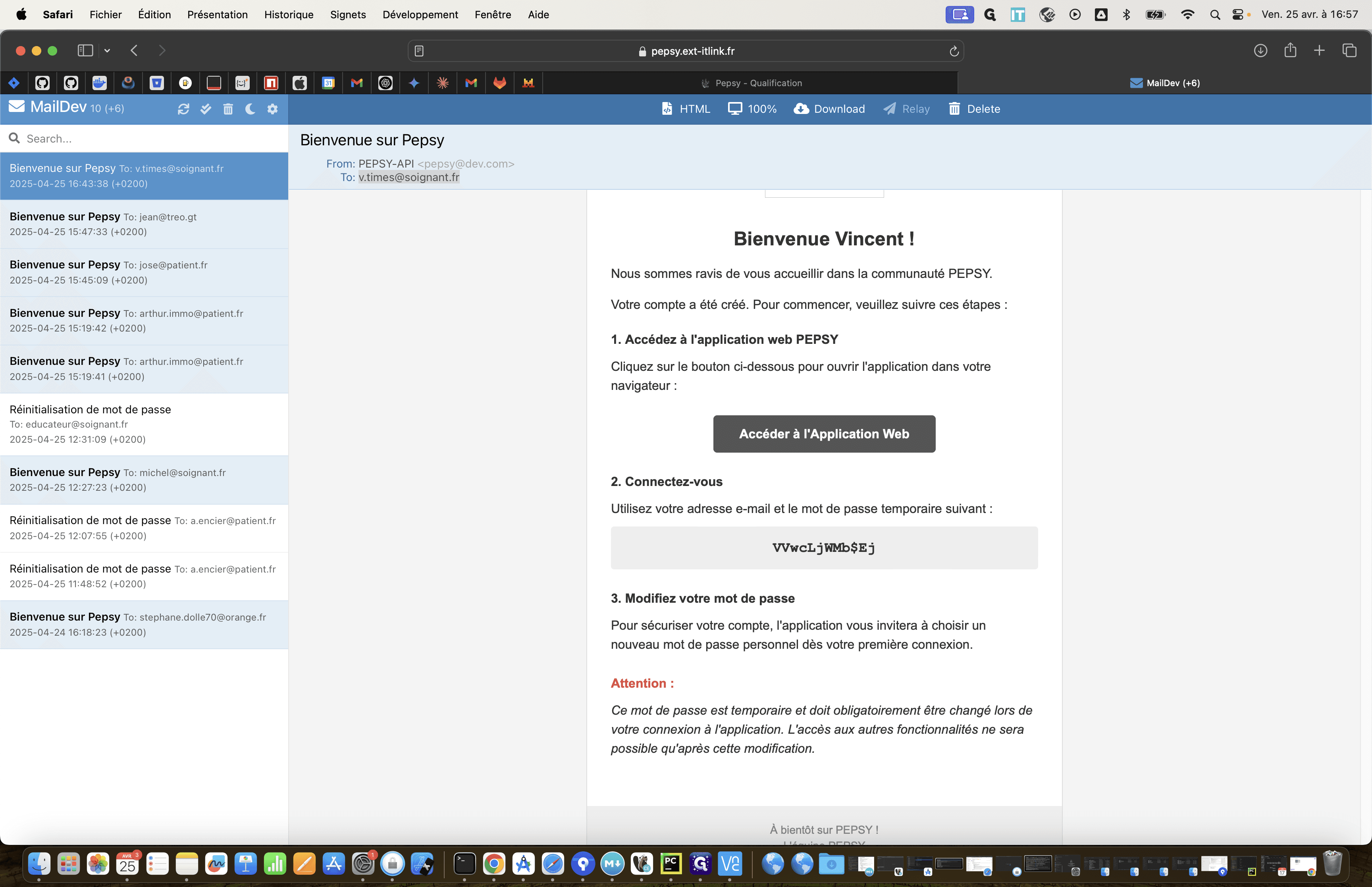Delete the open email
The width and height of the screenshot is (1372, 887).
click(974, 109)
